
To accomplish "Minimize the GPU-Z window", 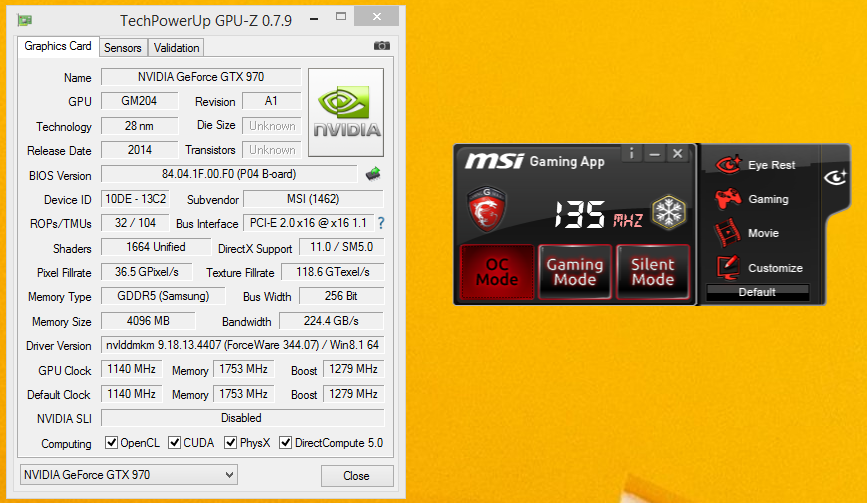I will tap(314, 19).
